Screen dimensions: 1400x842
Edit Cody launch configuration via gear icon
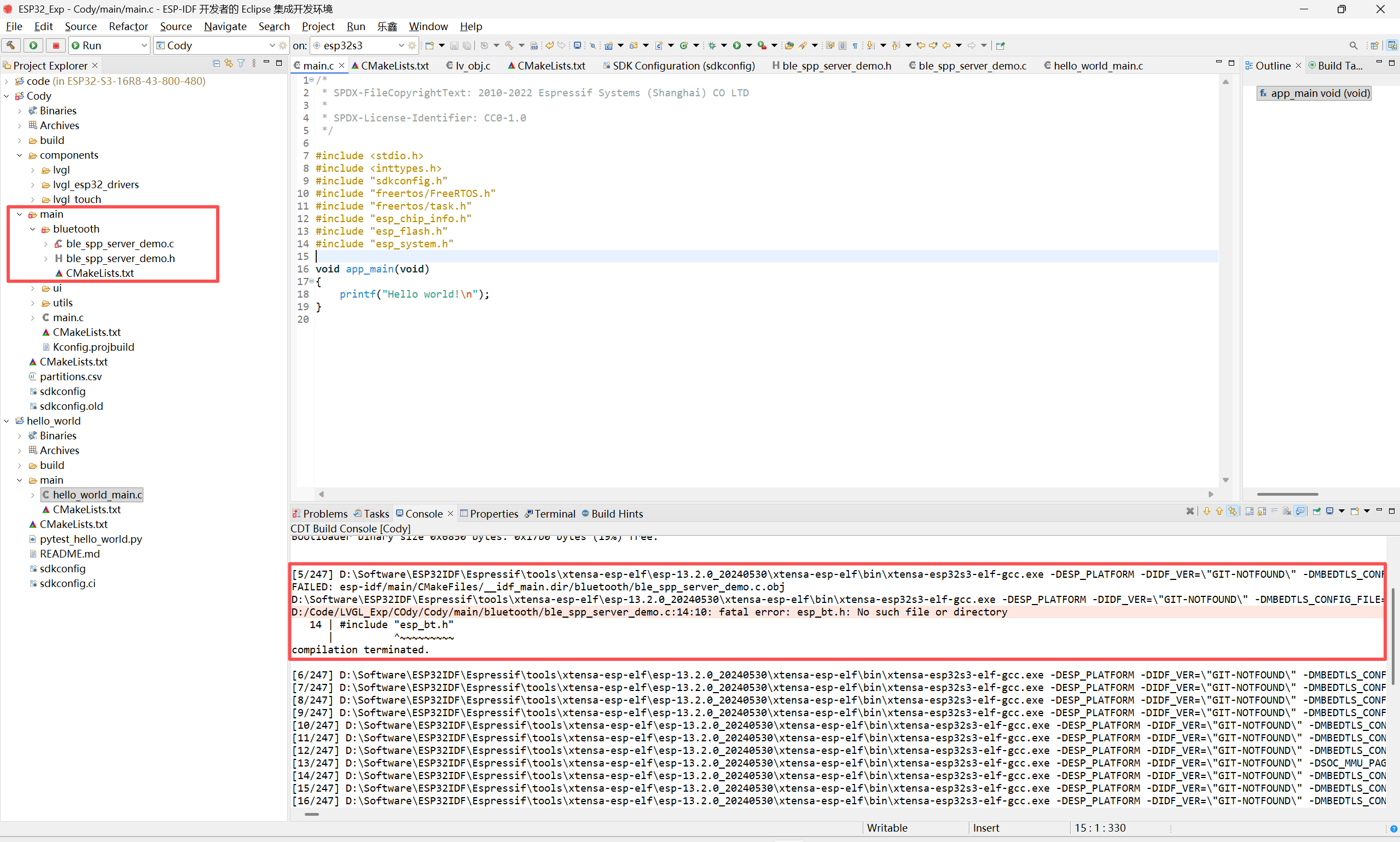(283, 45)
